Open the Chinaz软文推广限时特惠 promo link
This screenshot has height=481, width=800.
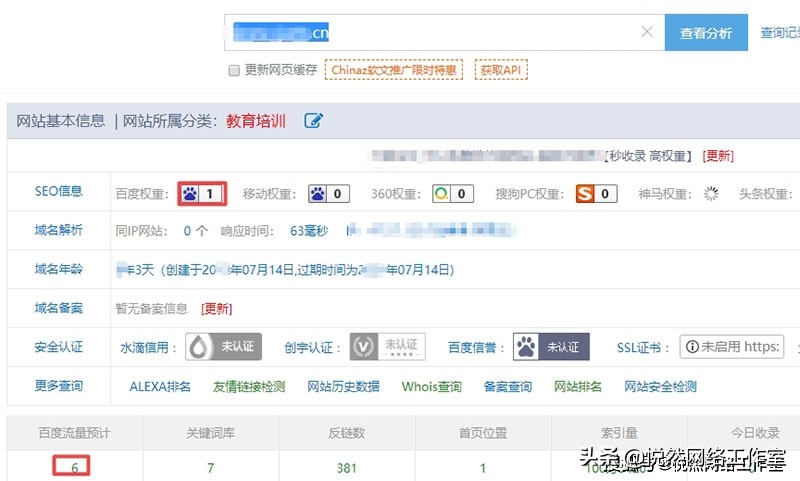pyautogui.click(x=394, y=70)
